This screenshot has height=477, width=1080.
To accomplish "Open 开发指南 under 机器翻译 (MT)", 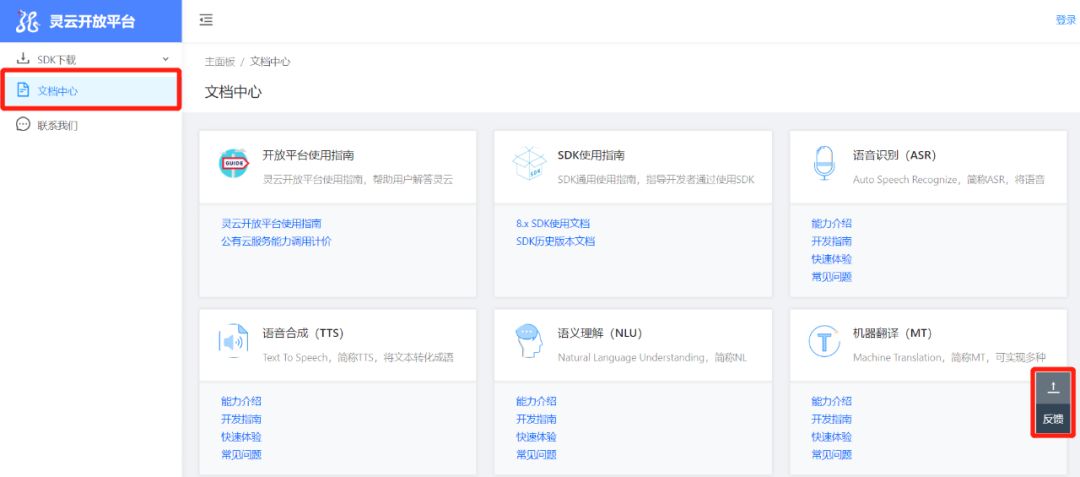I will click(x=831, y=419).
